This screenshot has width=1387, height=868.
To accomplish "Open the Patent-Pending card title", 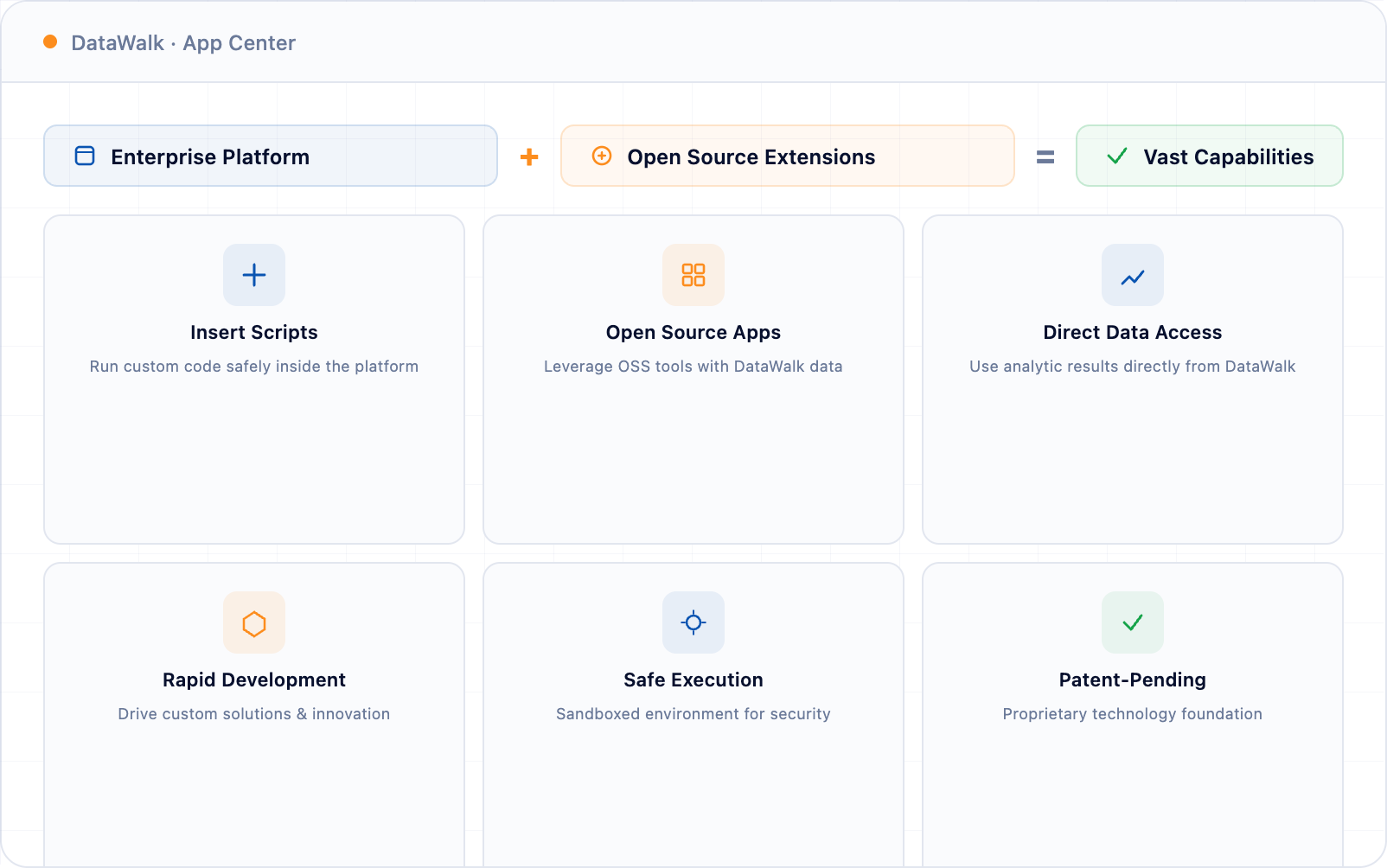I will pyautogui.click(x=1133, y=680).
